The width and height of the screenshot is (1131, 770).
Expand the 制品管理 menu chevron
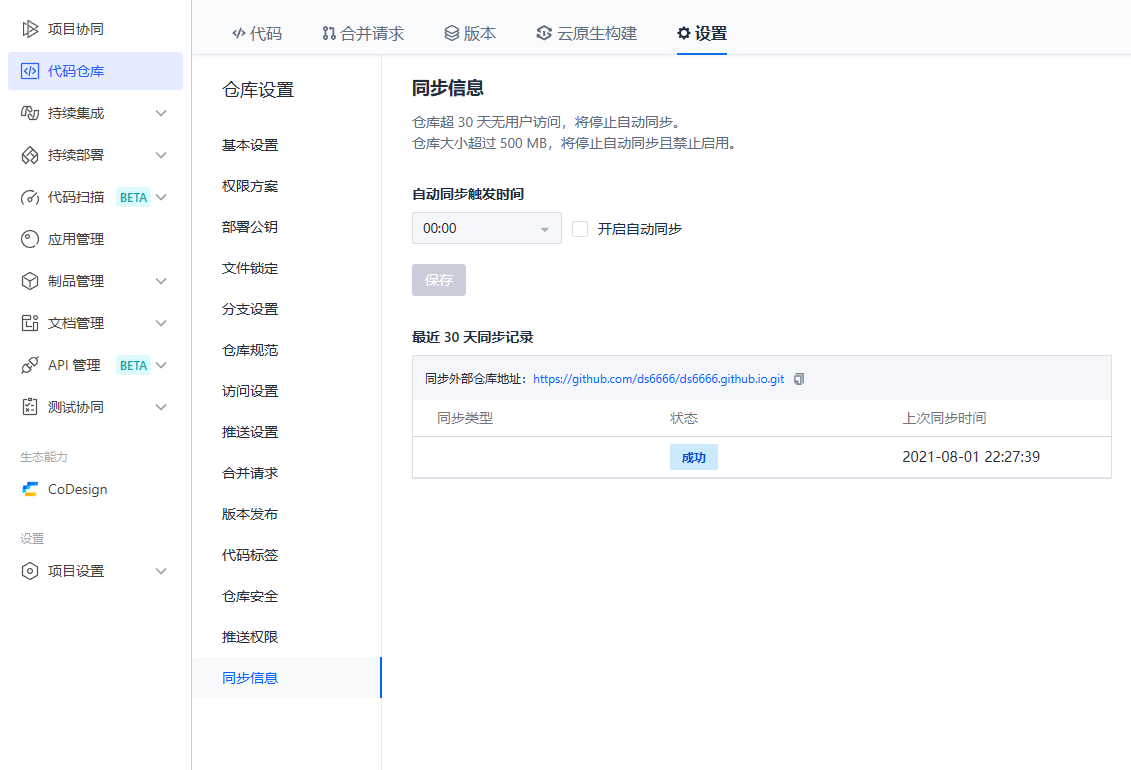(x=162, y=281)
